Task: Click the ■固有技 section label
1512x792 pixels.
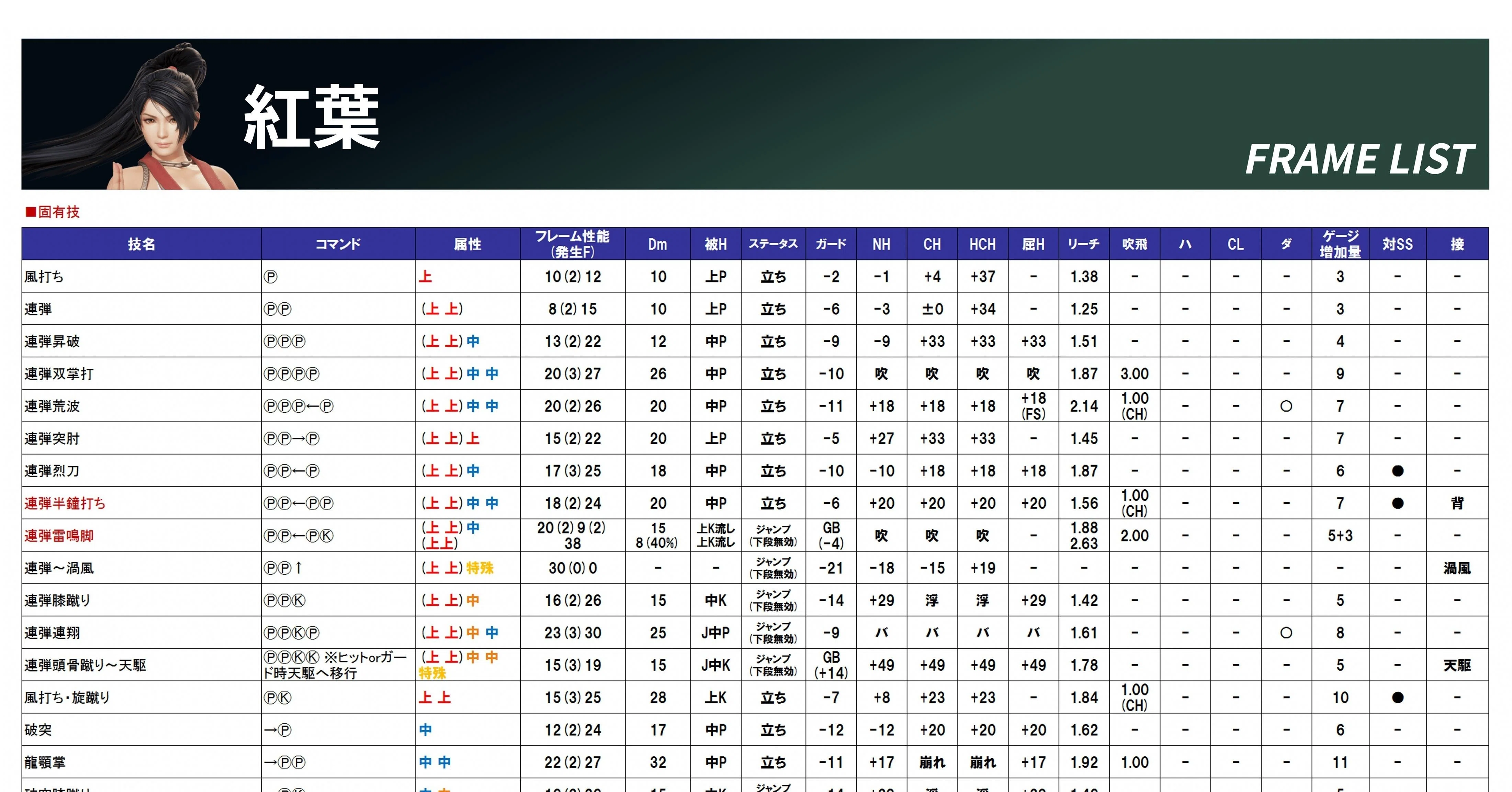Action: point(52,212)
